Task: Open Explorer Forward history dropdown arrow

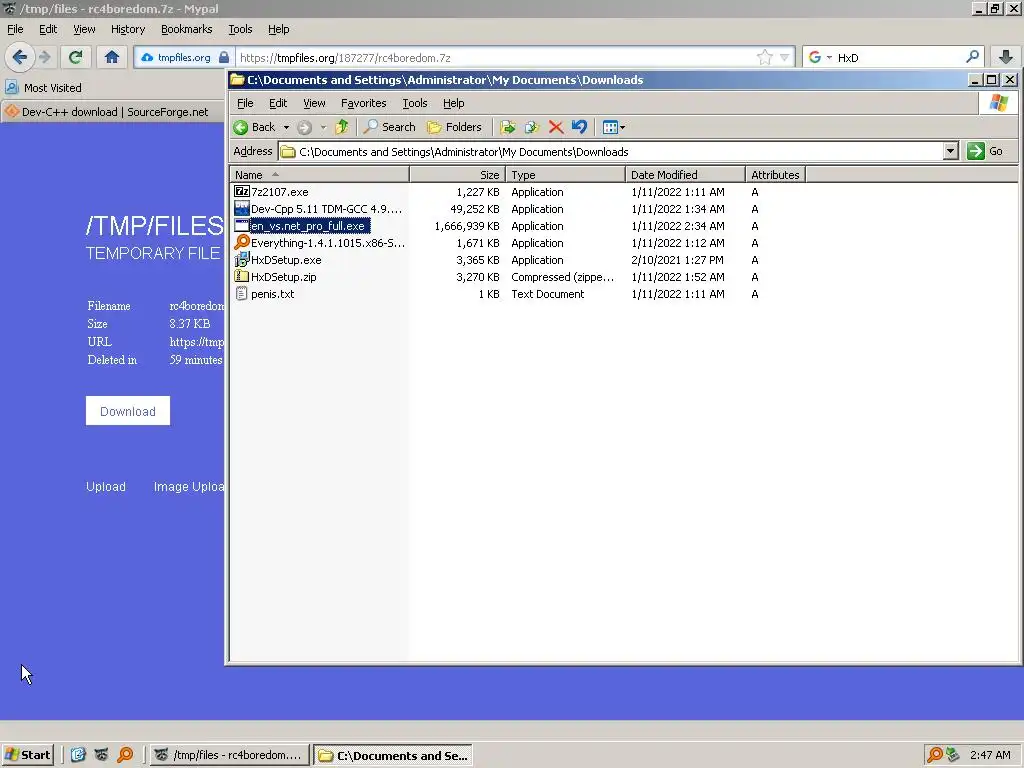Action: tap(323, 127)
